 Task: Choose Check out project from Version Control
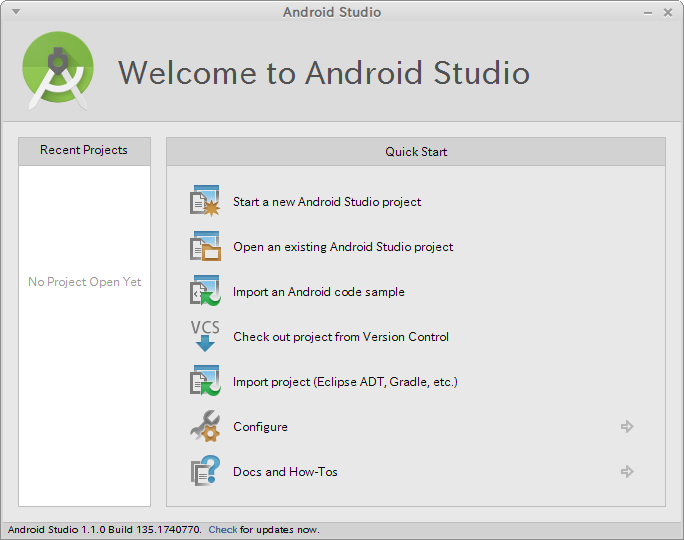341,337
